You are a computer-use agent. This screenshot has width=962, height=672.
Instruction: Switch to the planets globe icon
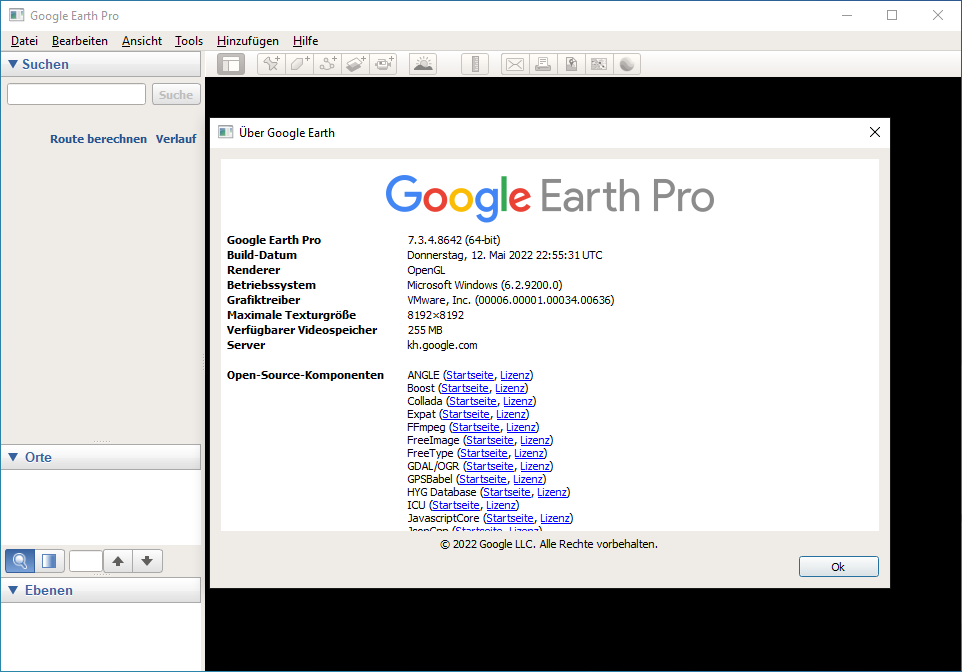click(x=627, y=64)
